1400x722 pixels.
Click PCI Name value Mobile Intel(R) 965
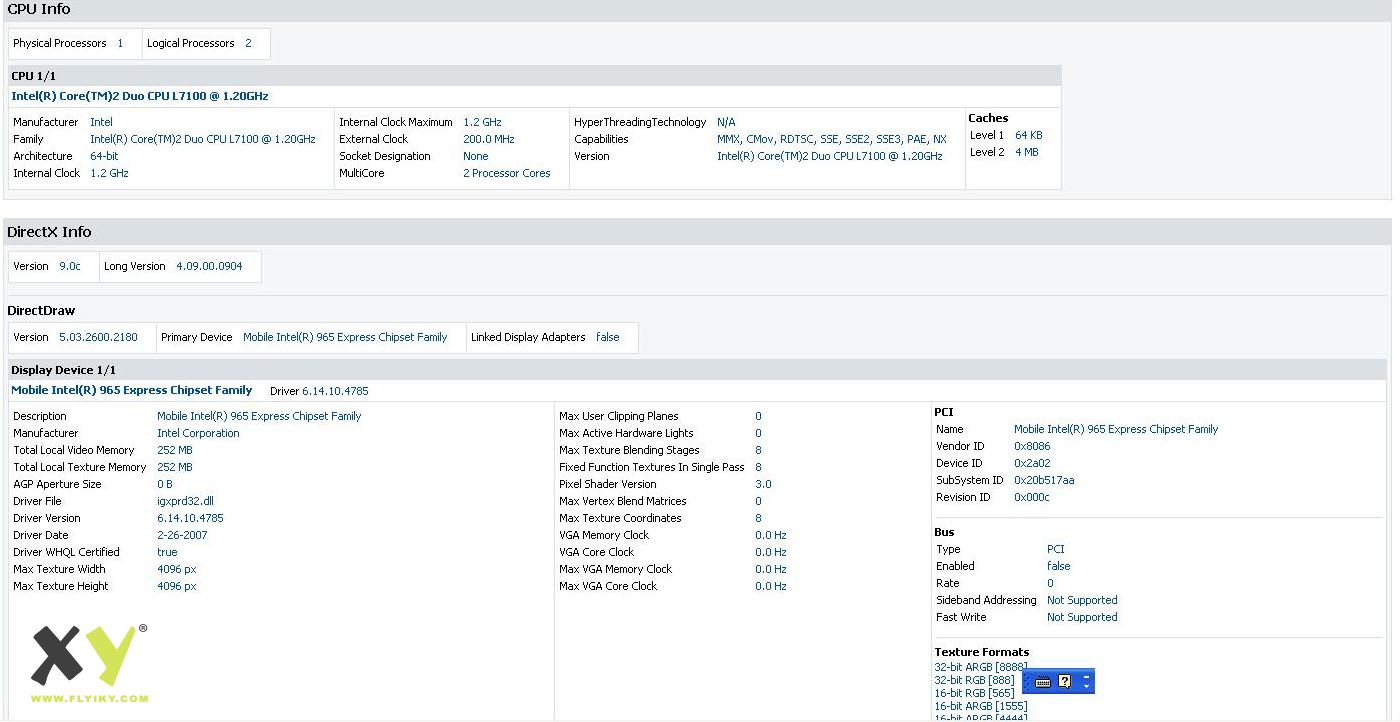tap(1116, 429)
